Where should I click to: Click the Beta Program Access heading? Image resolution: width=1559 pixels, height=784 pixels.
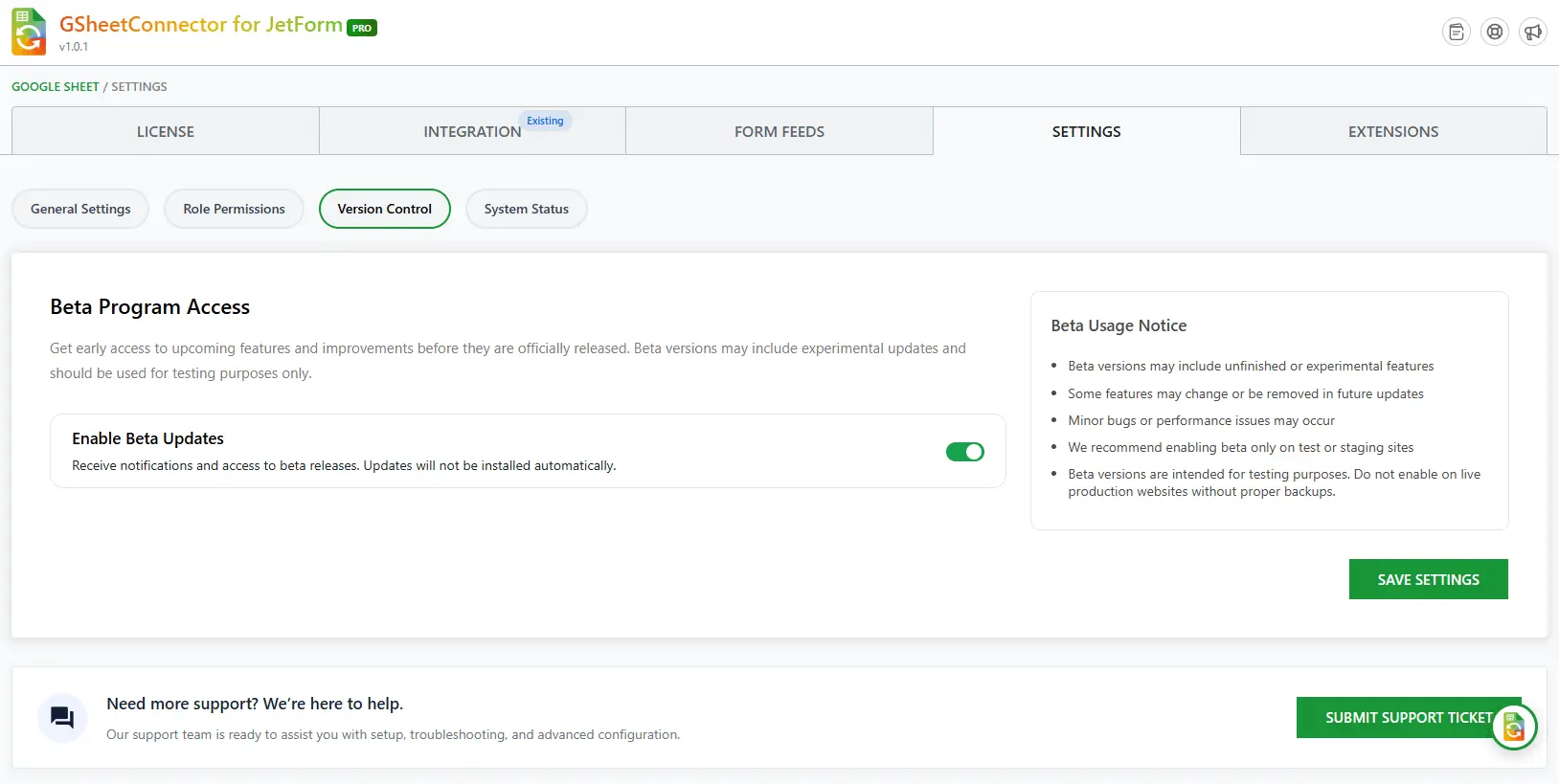coord(150,306)
